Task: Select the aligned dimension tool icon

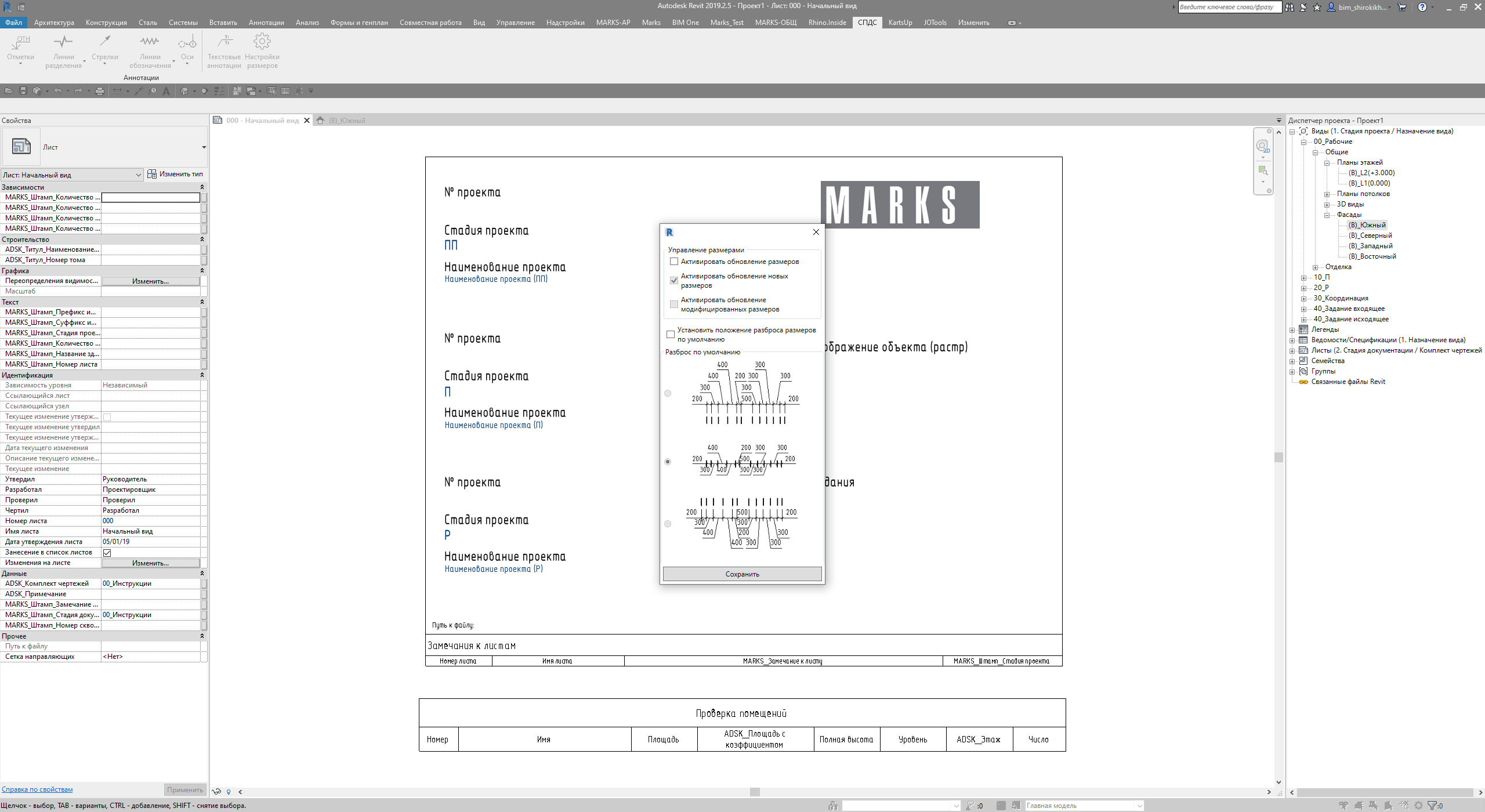Action: tap(139, 90)
